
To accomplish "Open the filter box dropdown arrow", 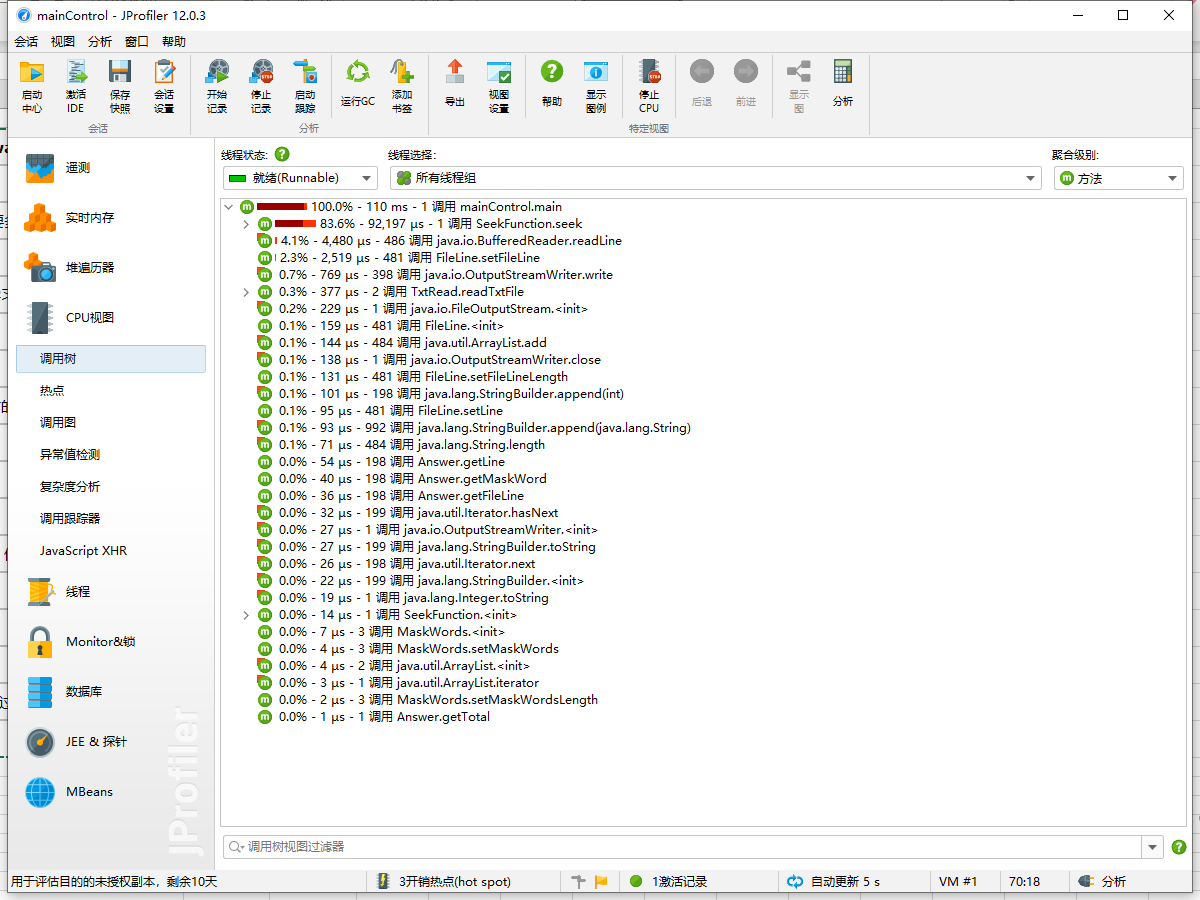I will point(1154,847).
